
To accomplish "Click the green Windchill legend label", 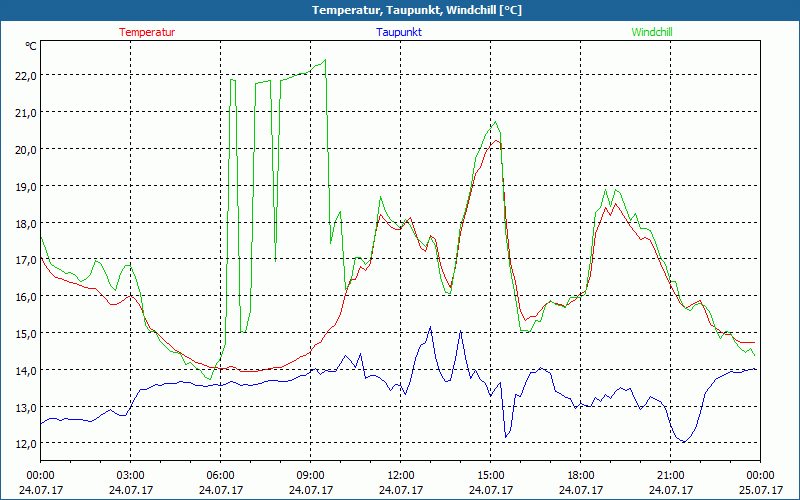I will pos(651,32).
